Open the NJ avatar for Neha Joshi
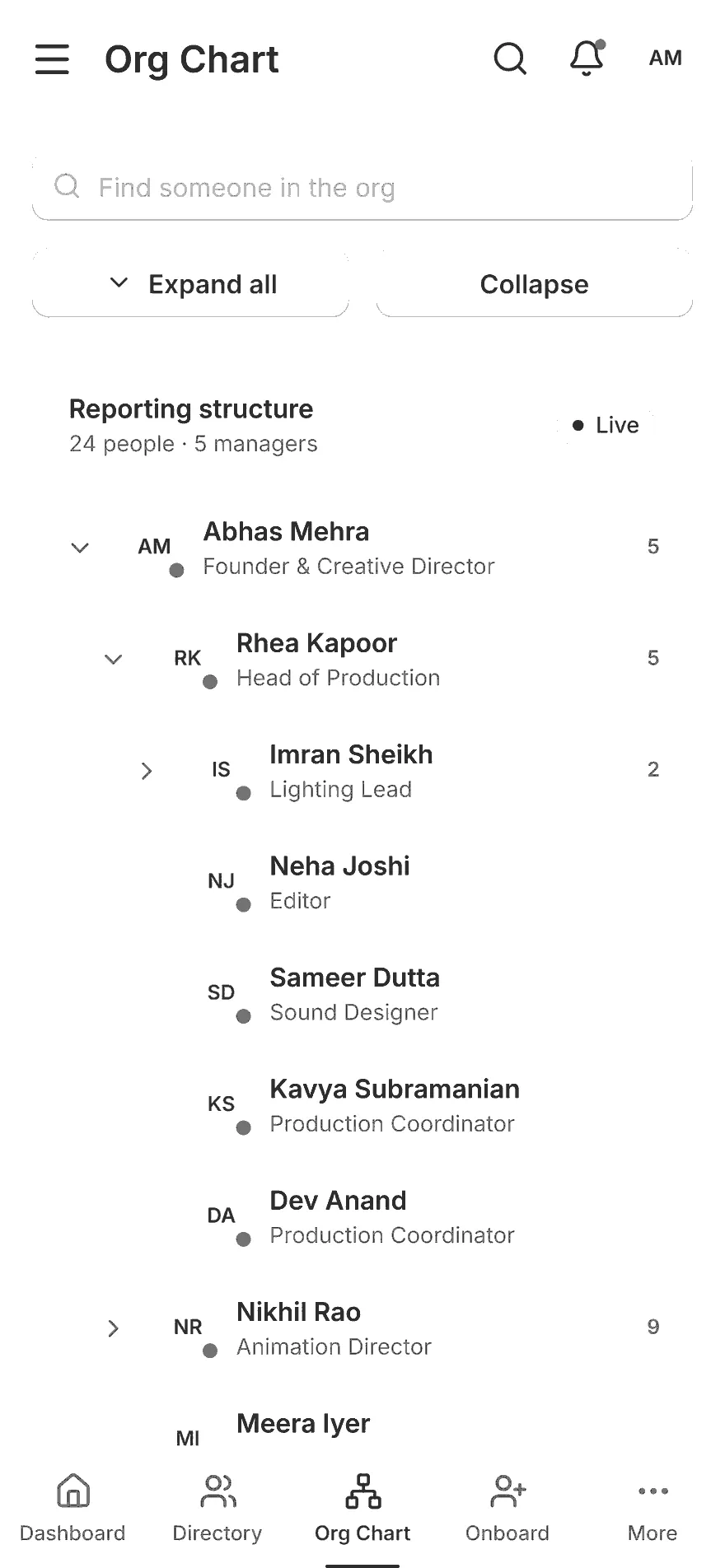725x1568 pixels. tap(221, 881)
